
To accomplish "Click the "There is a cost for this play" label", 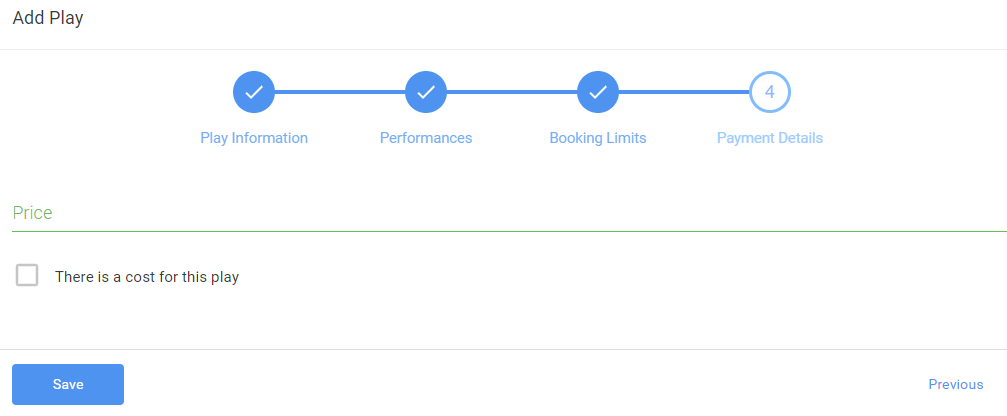I will 146,277.
